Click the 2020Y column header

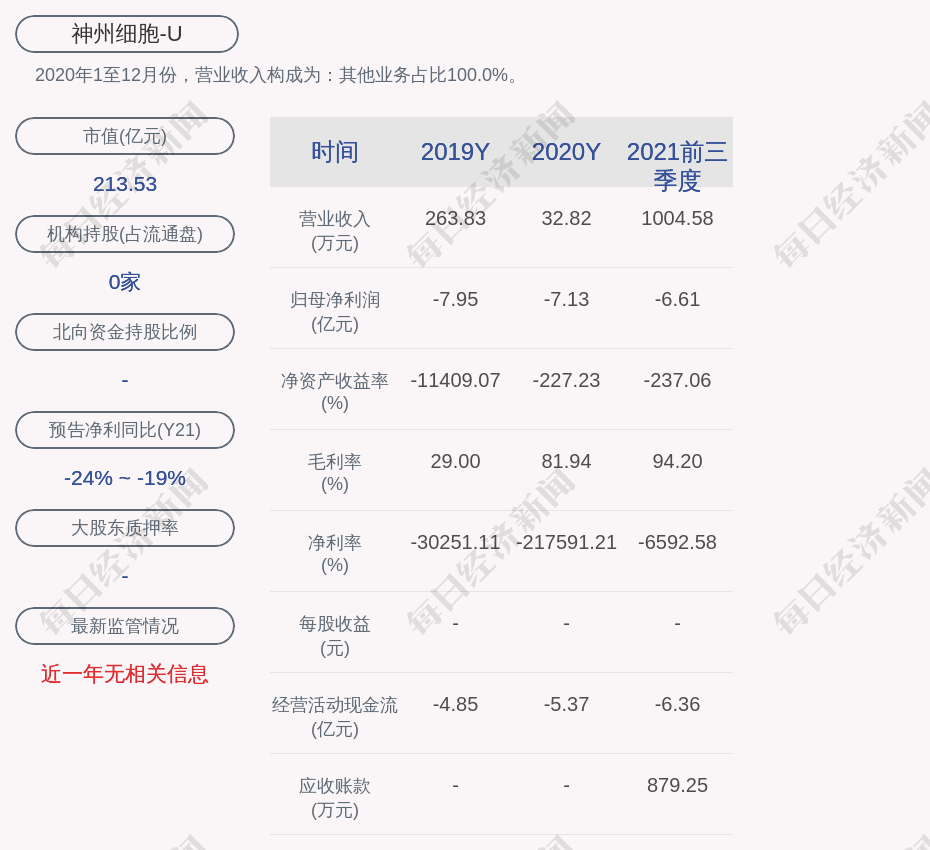566,152
